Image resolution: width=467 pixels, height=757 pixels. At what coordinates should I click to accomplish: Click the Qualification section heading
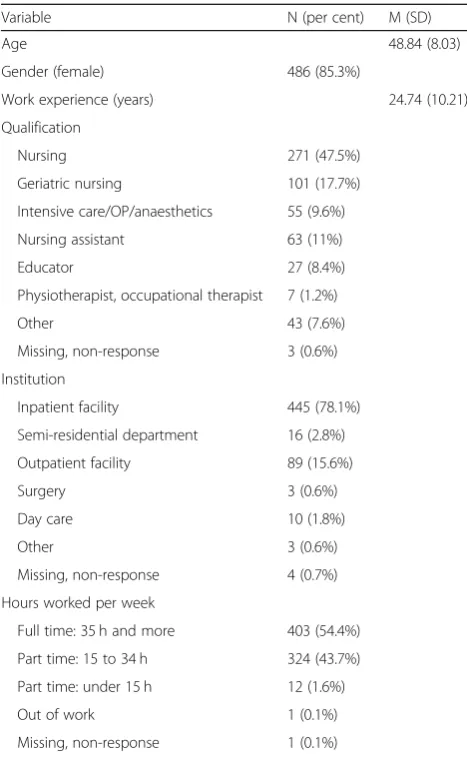41,127
